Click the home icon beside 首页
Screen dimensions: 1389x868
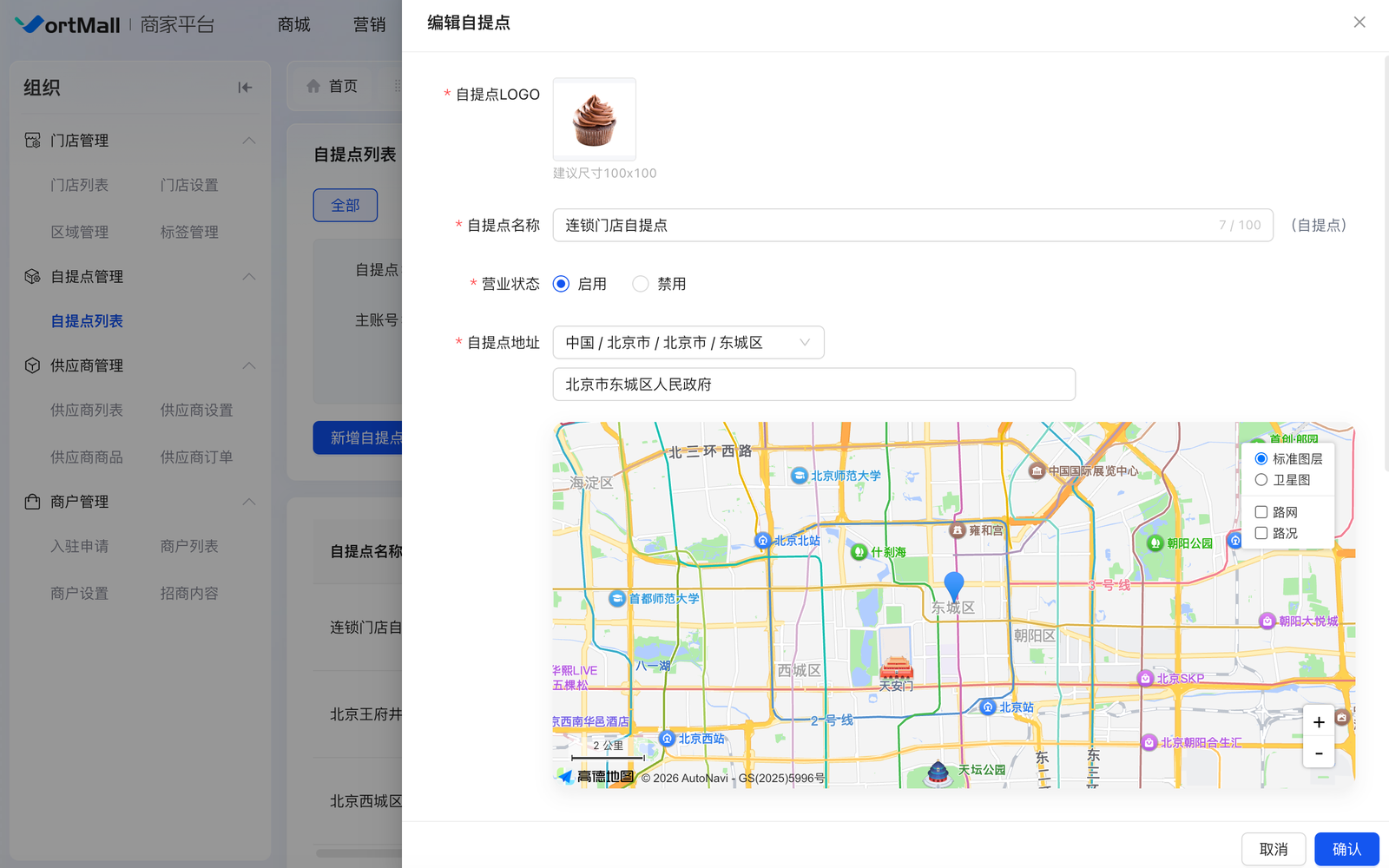coord(313,86)
